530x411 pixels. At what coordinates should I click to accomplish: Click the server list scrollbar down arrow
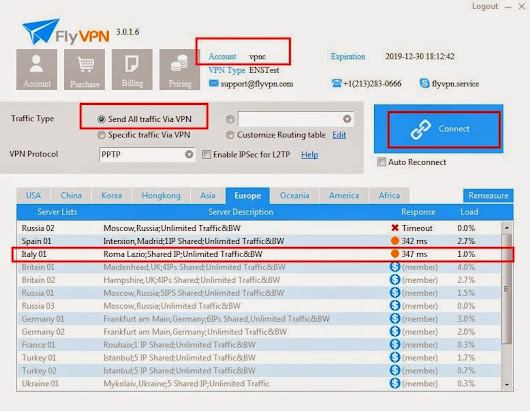coord(506,385)
